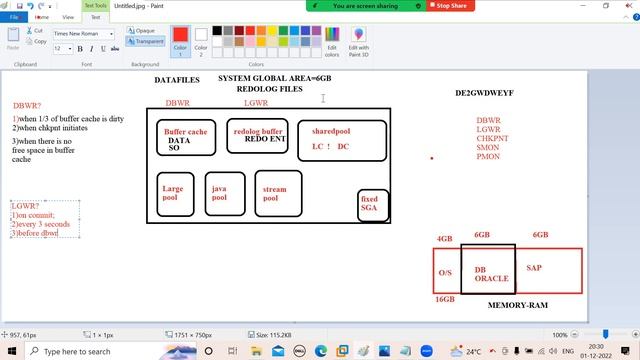The height and width of the screenshot is (360, 640).
Task: Click Paint app icon on taskbar
Action: click(363, 351)
